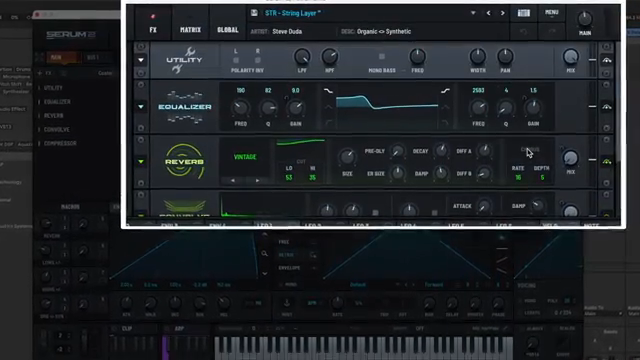Screen dimensions: 640x360
Task: Click the Convolve ATTACK knob
Action: [484, 206]
